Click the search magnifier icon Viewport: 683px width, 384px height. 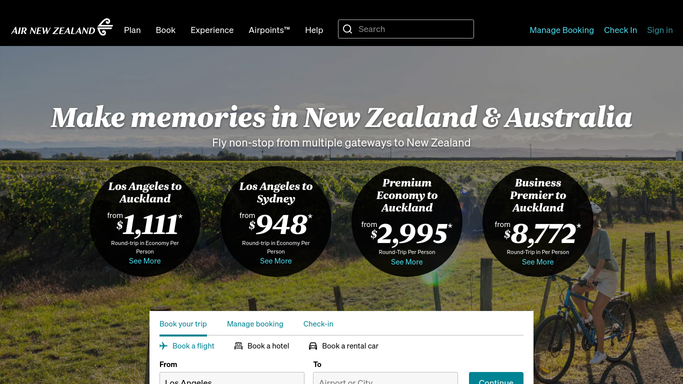point(347,29)
